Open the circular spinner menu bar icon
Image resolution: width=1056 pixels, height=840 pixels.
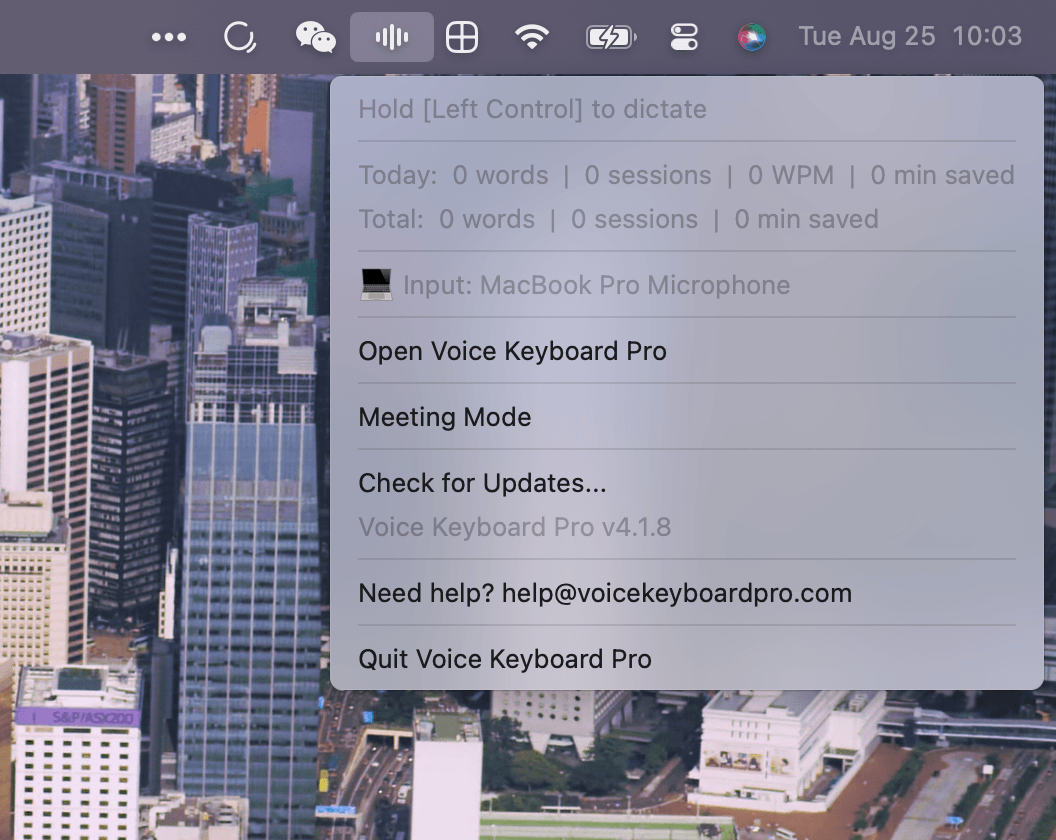pos(240,37)
